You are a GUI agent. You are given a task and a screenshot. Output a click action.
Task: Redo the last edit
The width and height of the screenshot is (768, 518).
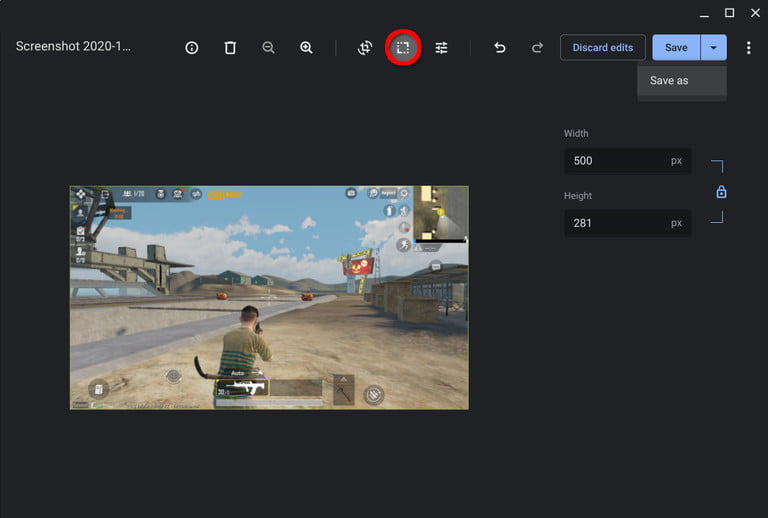[537, 47]
